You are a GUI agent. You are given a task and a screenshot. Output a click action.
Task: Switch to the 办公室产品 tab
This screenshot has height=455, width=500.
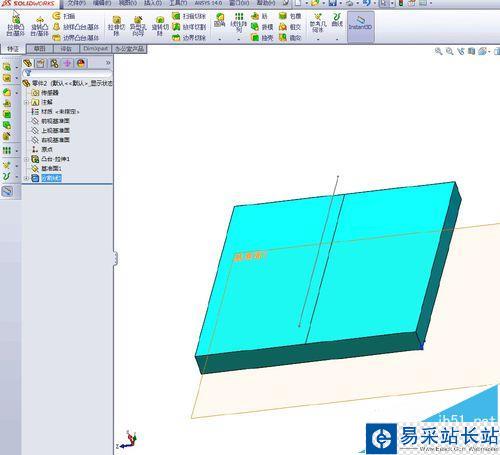[x=129, y=49]
